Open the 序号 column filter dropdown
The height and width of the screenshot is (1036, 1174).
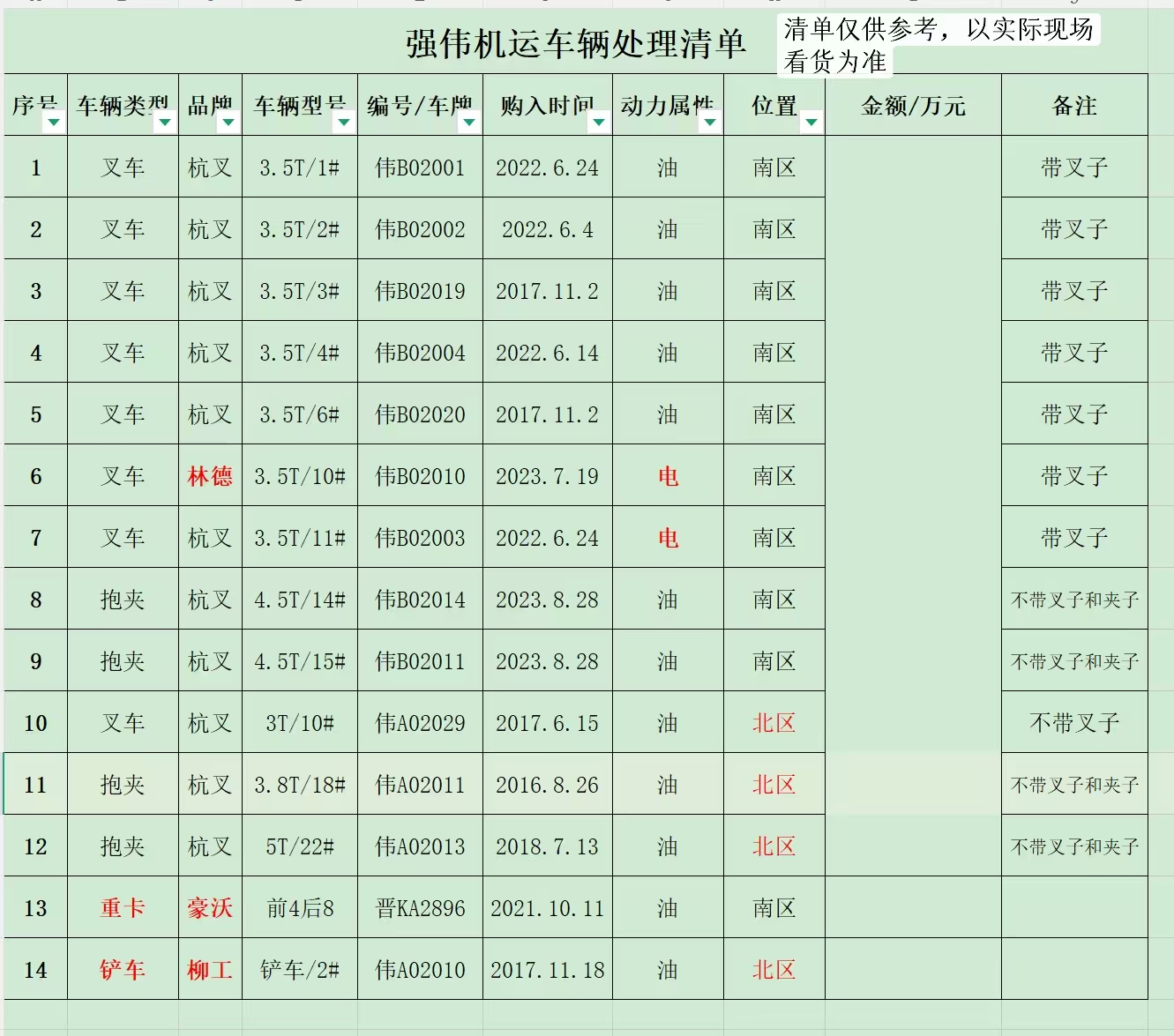tap(54, 123)
